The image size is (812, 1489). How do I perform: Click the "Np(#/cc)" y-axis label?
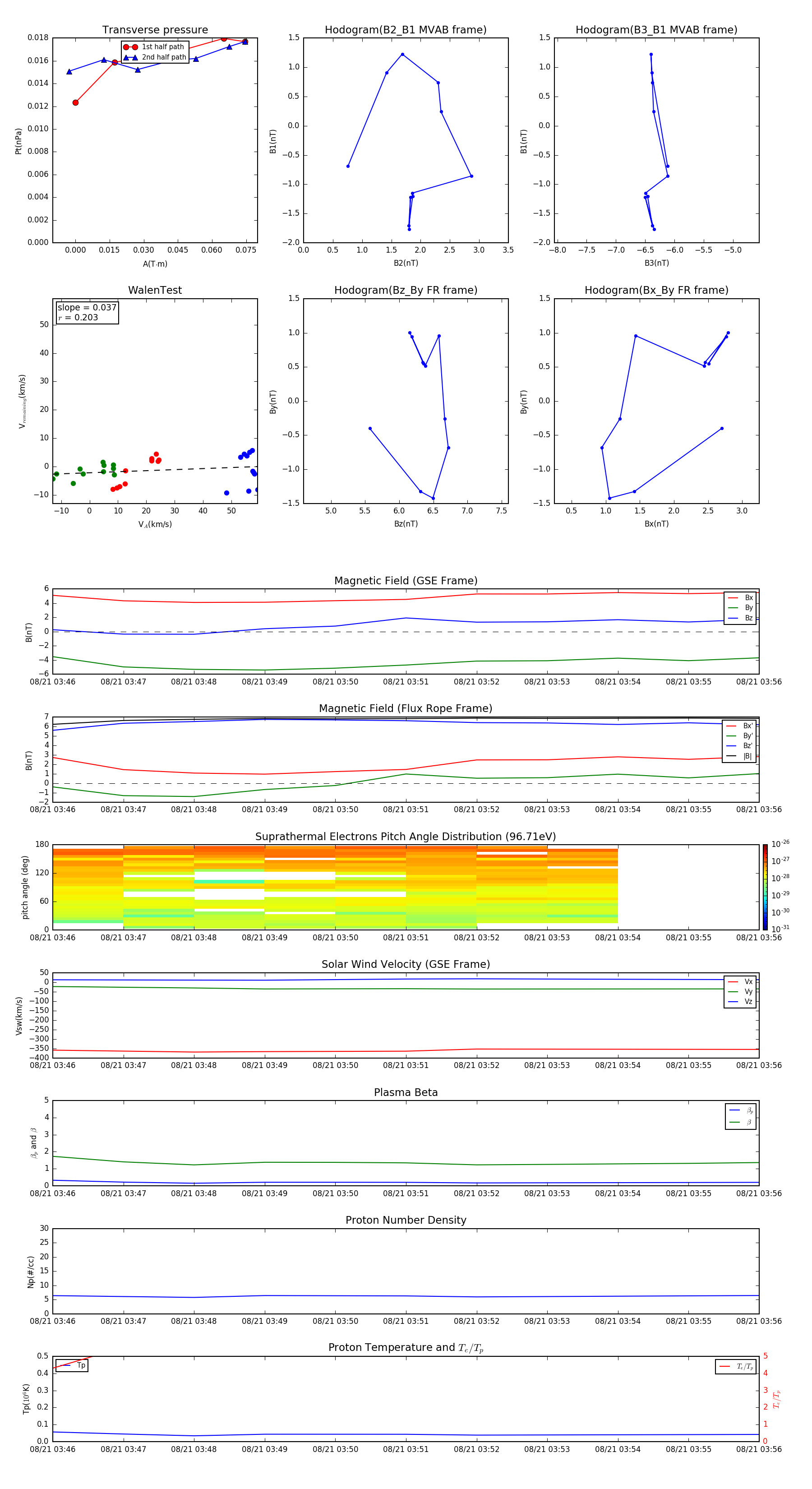click(x=31, y=1272)
